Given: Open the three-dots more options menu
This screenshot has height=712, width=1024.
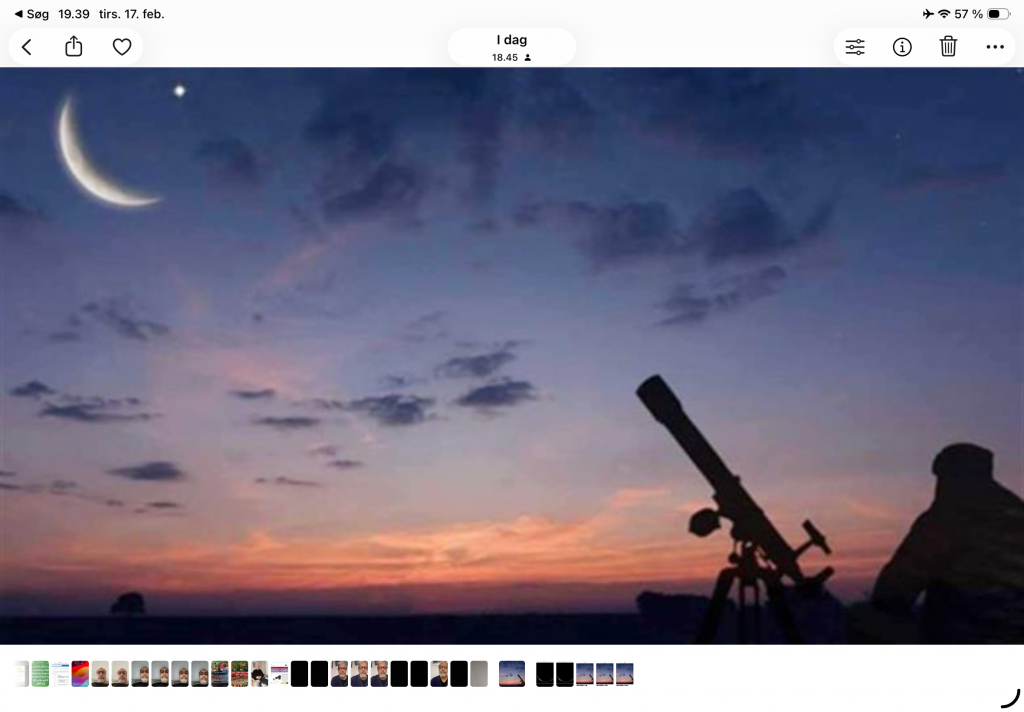Looking at the screenshot, I should point(995,47).
